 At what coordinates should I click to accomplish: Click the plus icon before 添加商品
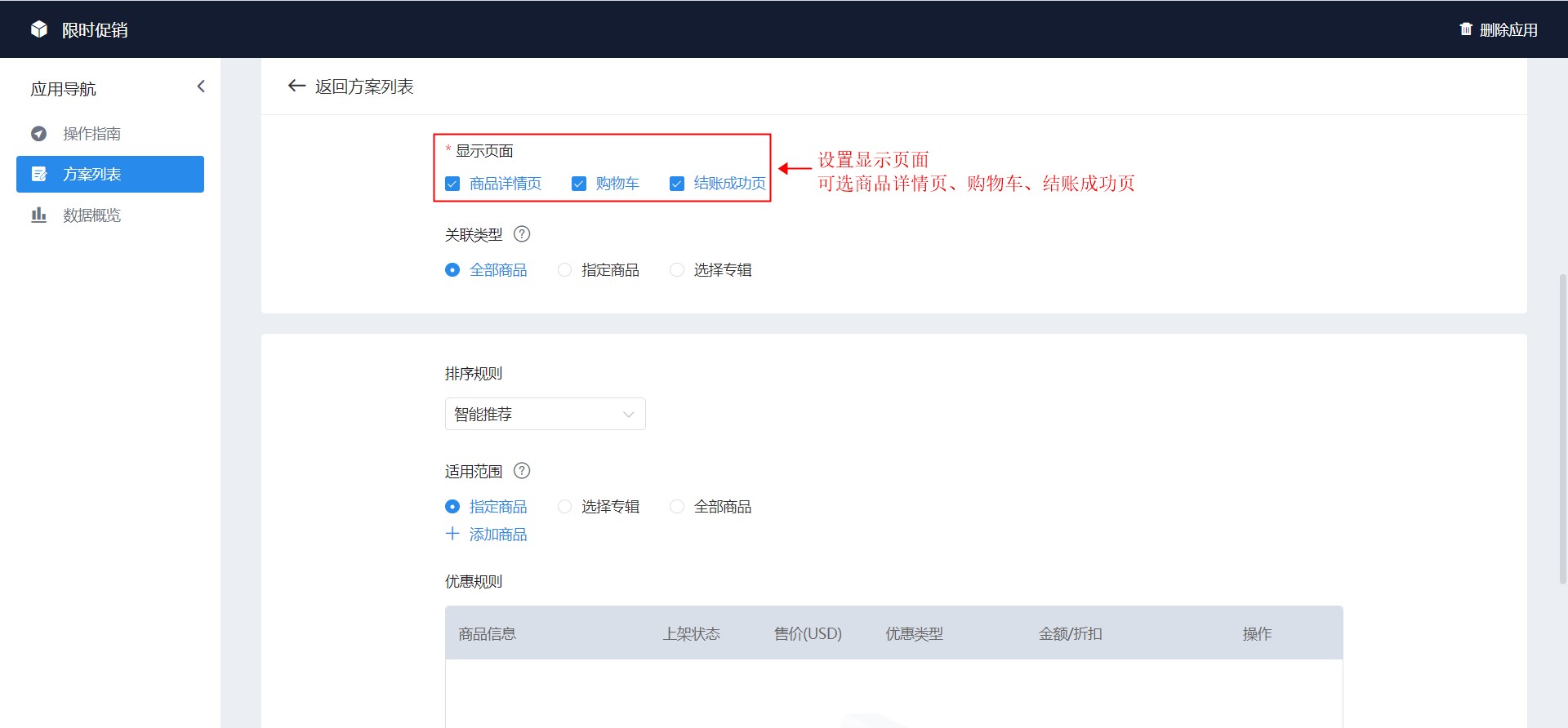click(452, 534)
